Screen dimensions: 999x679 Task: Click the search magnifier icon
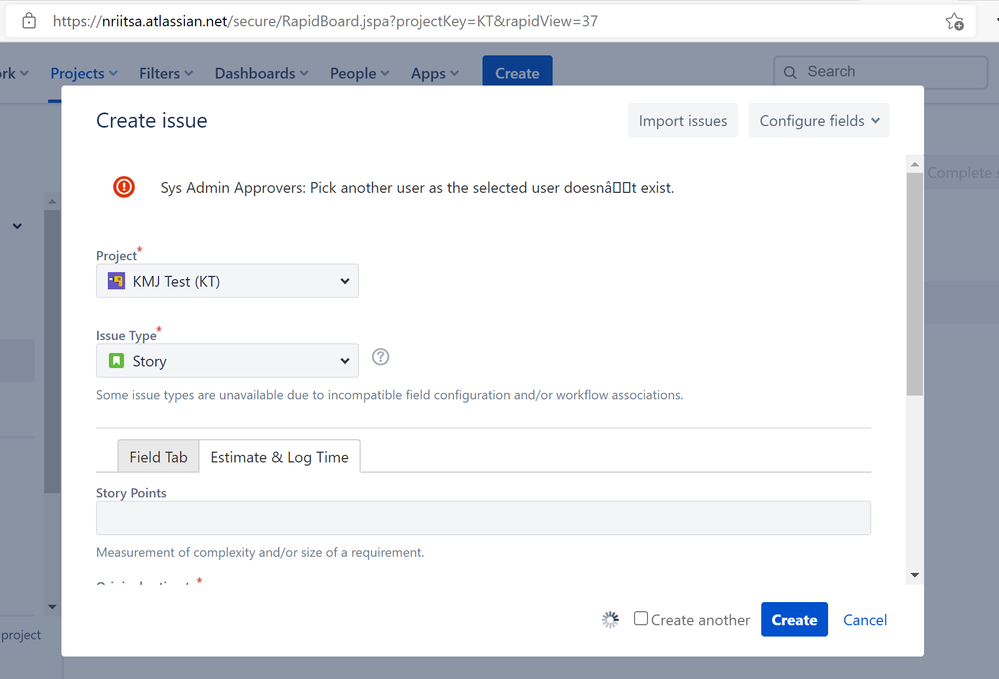[x=790, y=72]
